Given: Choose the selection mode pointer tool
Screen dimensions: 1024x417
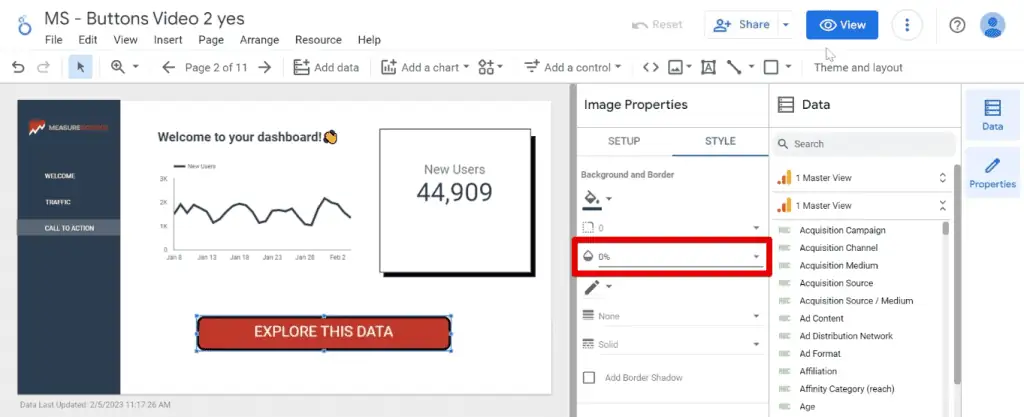Looking at the screenshot, I should (79, 67).
